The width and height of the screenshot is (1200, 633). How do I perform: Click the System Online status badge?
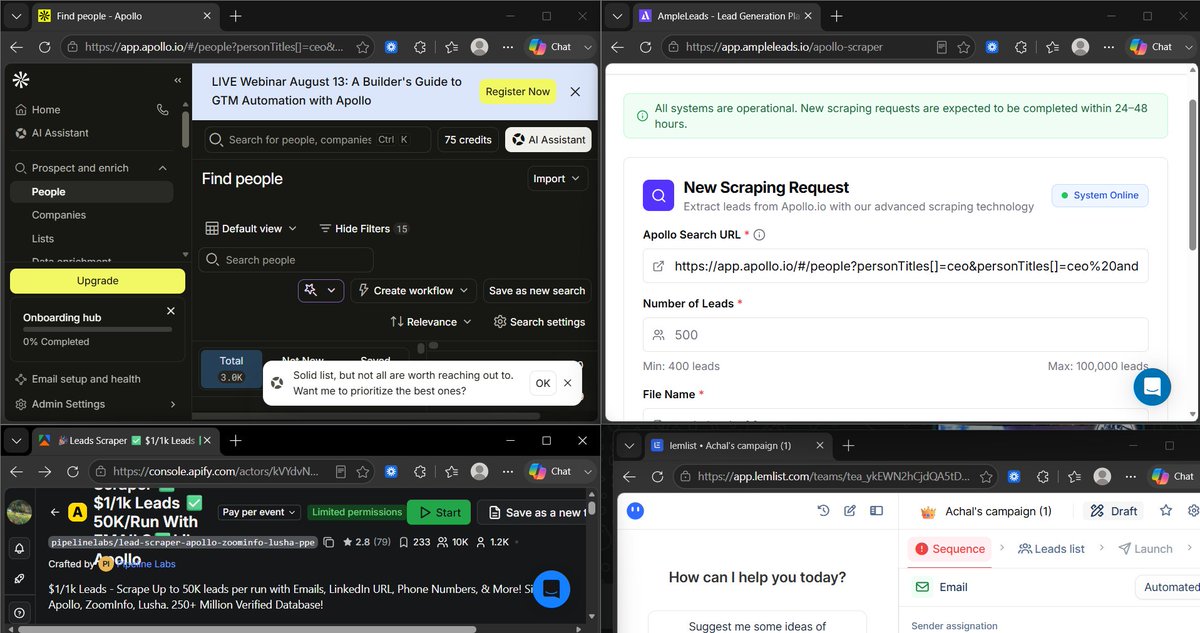pyautogui.click(x=1100, y=195)
